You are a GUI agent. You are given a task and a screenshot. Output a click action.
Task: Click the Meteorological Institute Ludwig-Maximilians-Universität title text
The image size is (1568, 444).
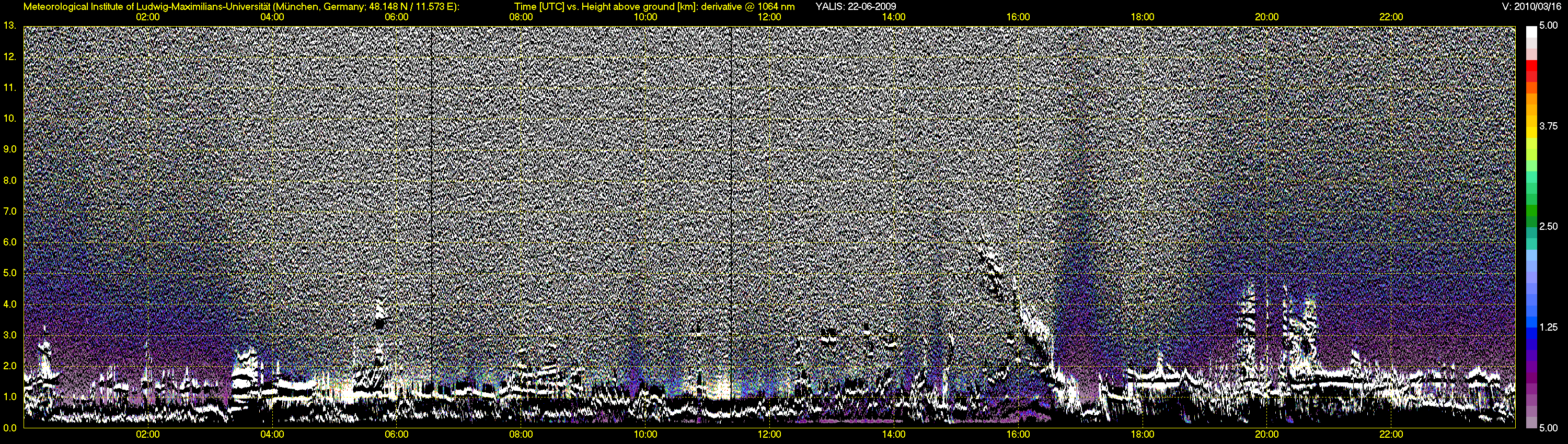pos(241,6)
